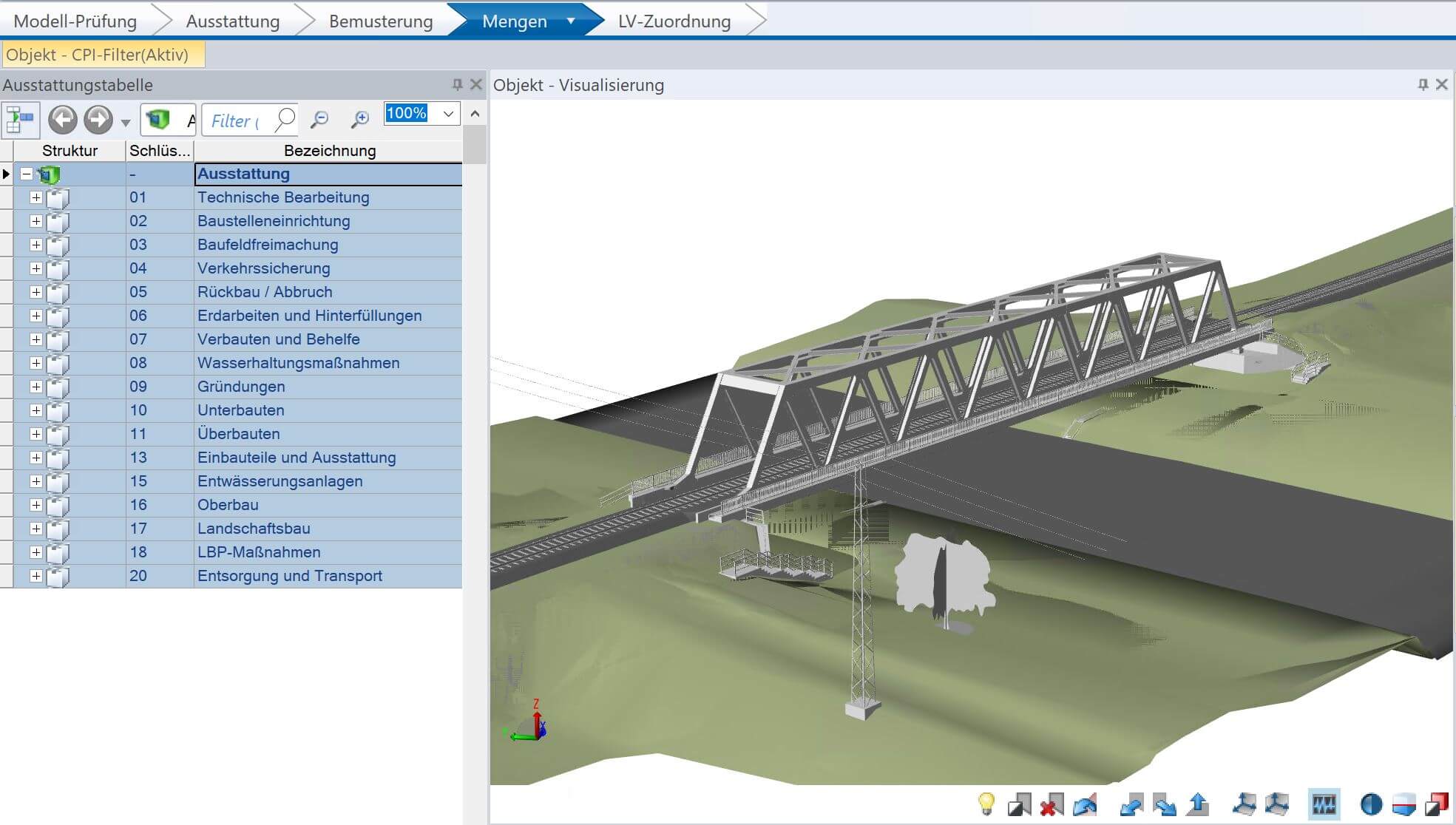Click the zoom out magnifier icon
Image resolution: width=1456 pixels, height=825 pixels.
coord(319,119)
